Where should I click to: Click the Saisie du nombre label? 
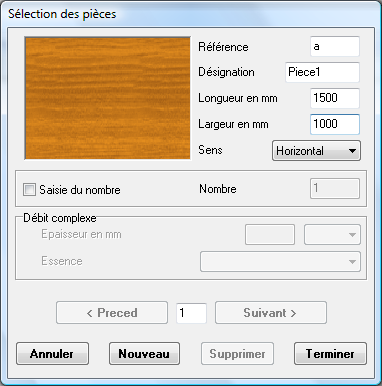80,190
